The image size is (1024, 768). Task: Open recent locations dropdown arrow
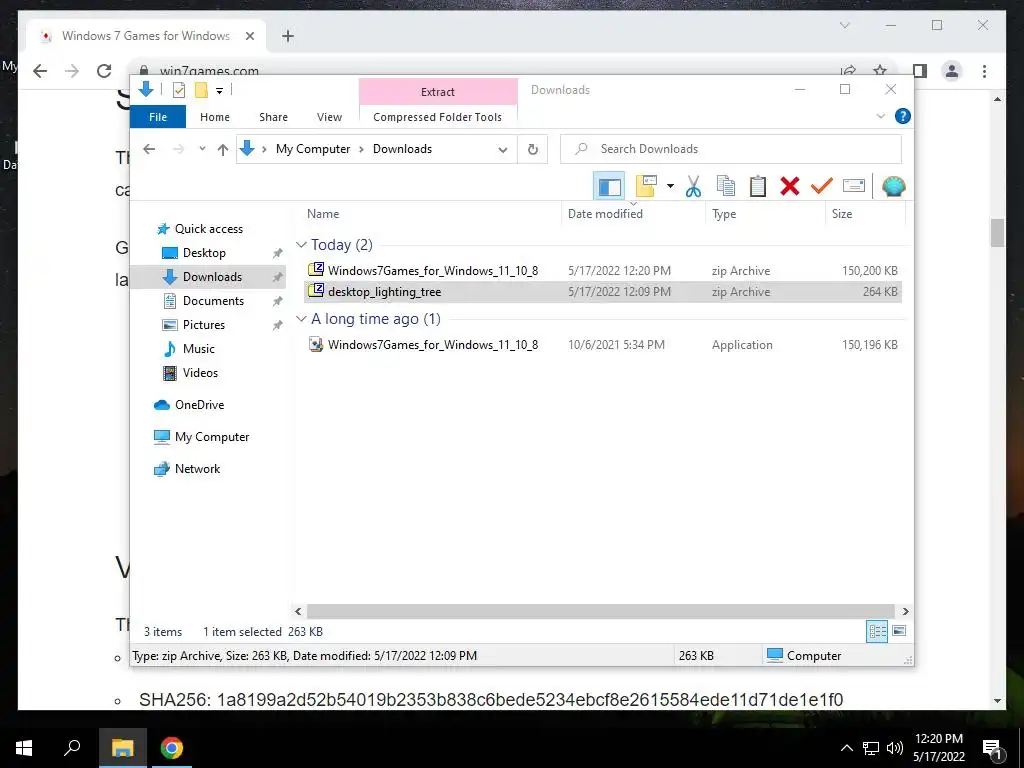(202, 149)
